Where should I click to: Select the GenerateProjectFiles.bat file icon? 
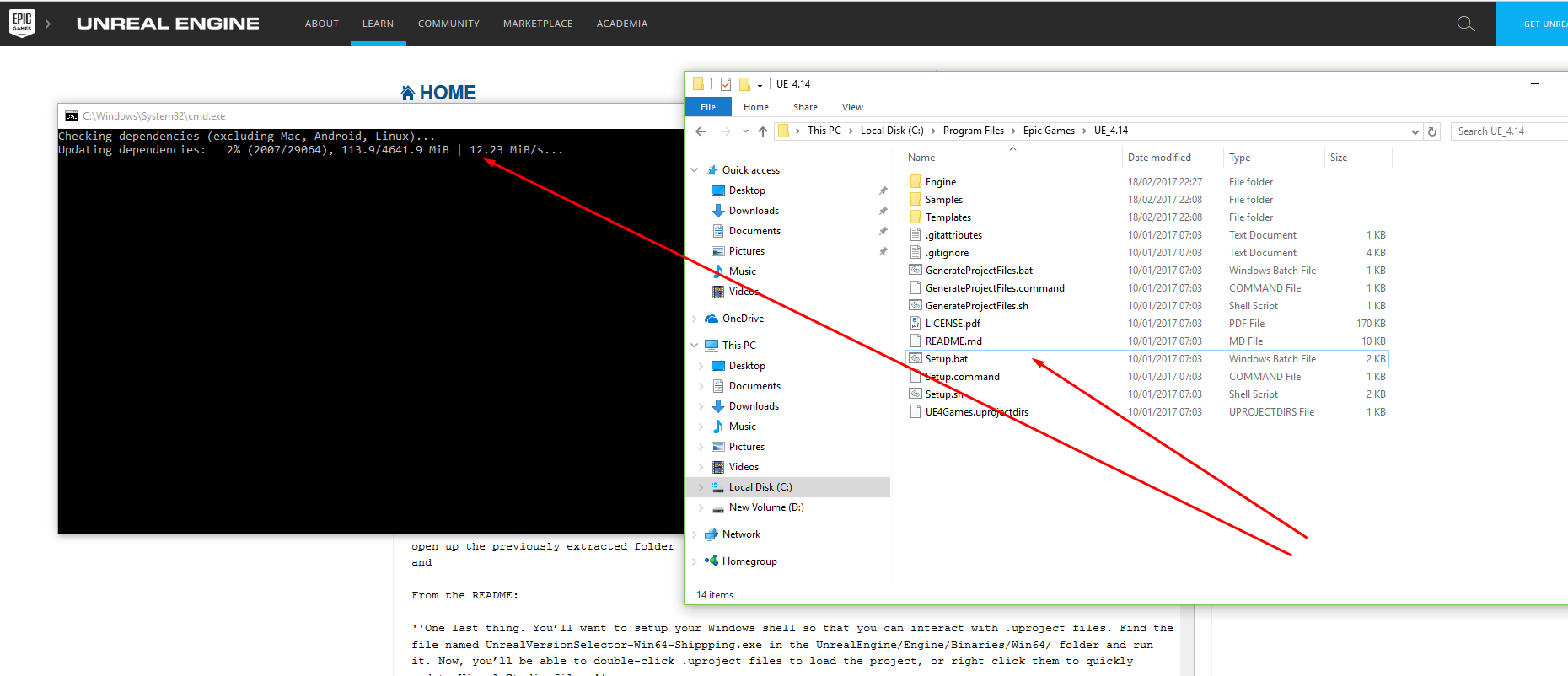click(x=916, y=270)
